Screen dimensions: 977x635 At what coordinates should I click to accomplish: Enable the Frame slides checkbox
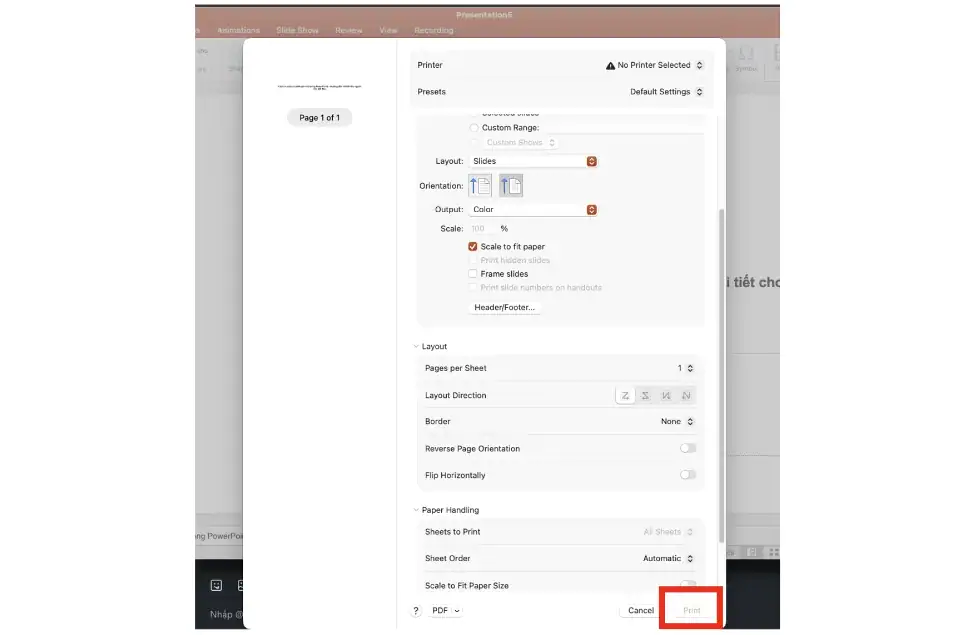coord(473,273)
